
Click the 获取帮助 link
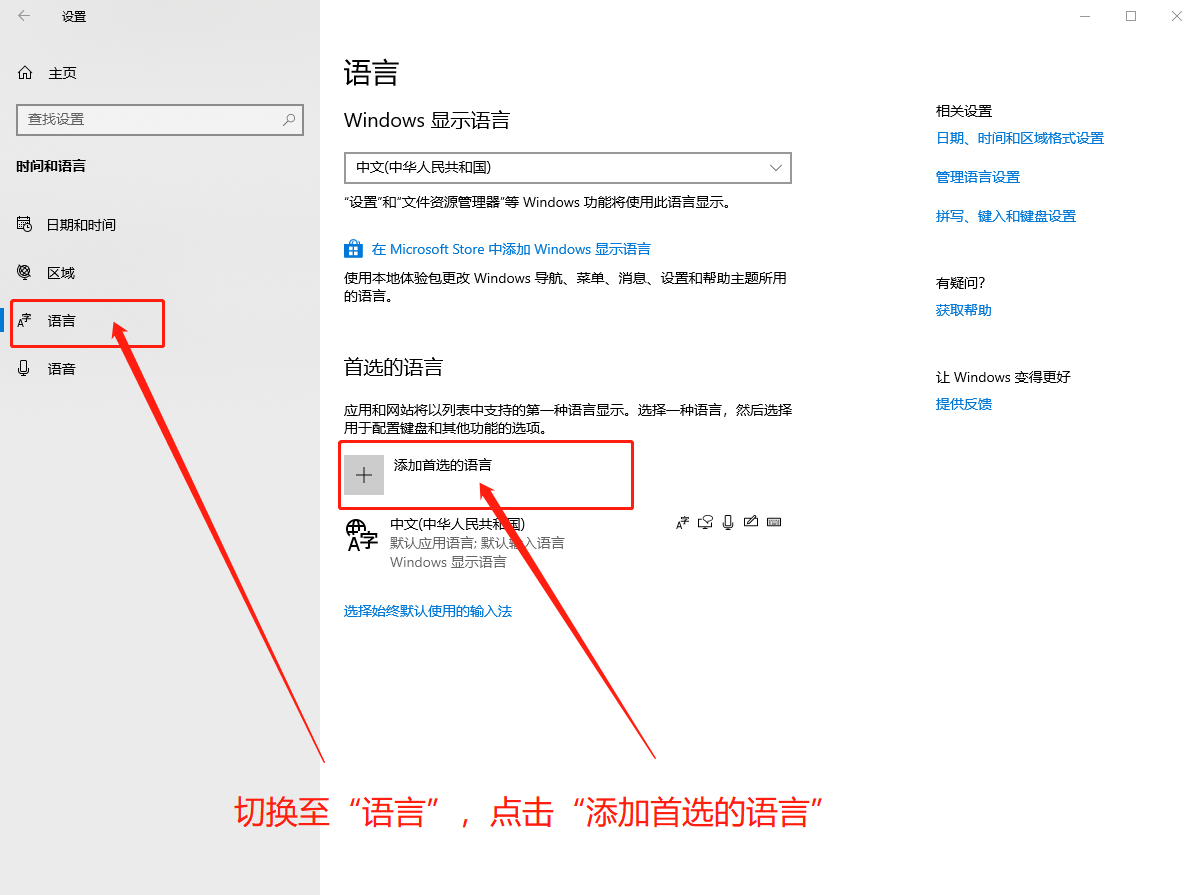[964, 310]
